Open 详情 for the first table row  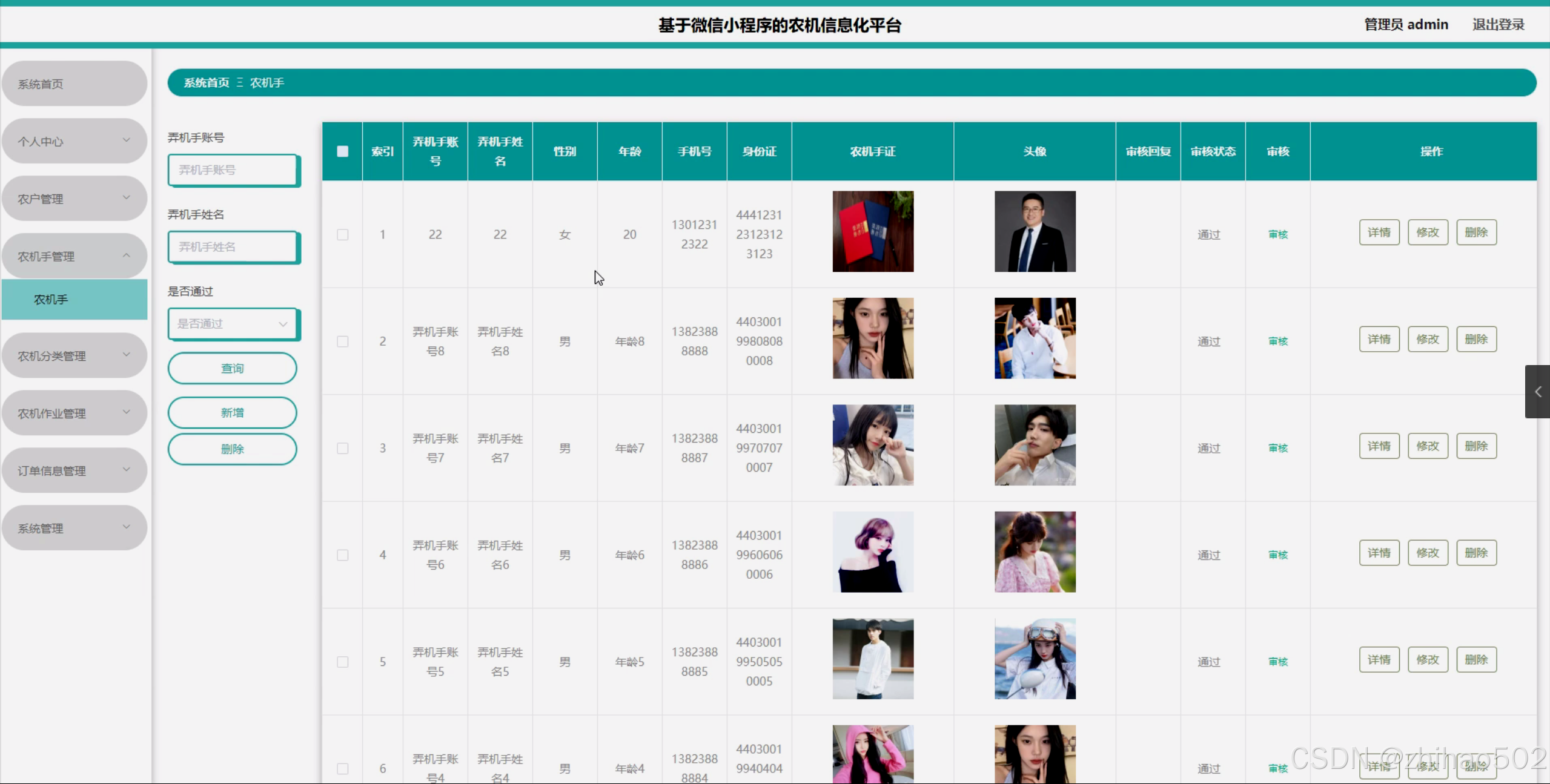point(1379,232)
